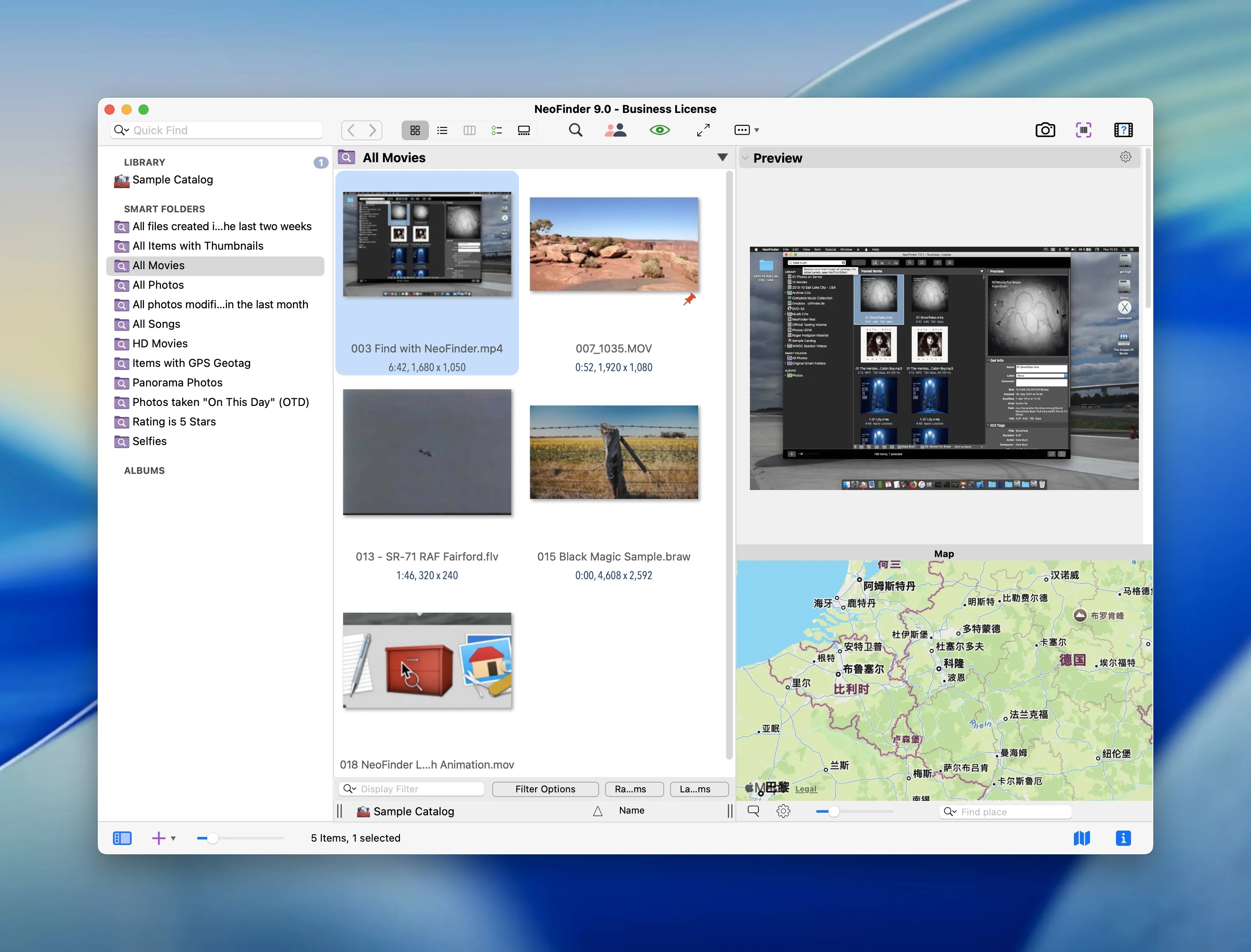This screenshot has width=1251, height=952.
Task: Click the Display Filter field
Action: (x=412, y=789)
